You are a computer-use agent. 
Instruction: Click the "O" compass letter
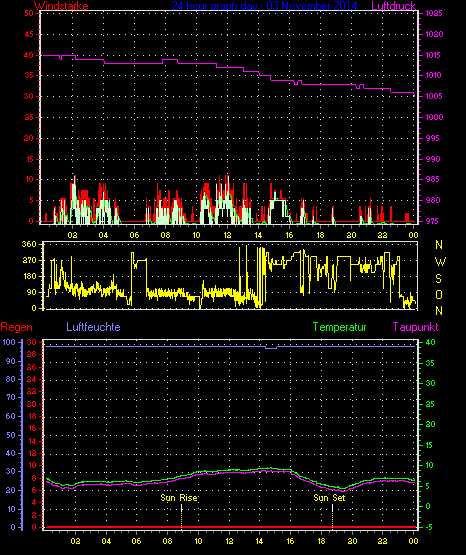tap(439, 294)
